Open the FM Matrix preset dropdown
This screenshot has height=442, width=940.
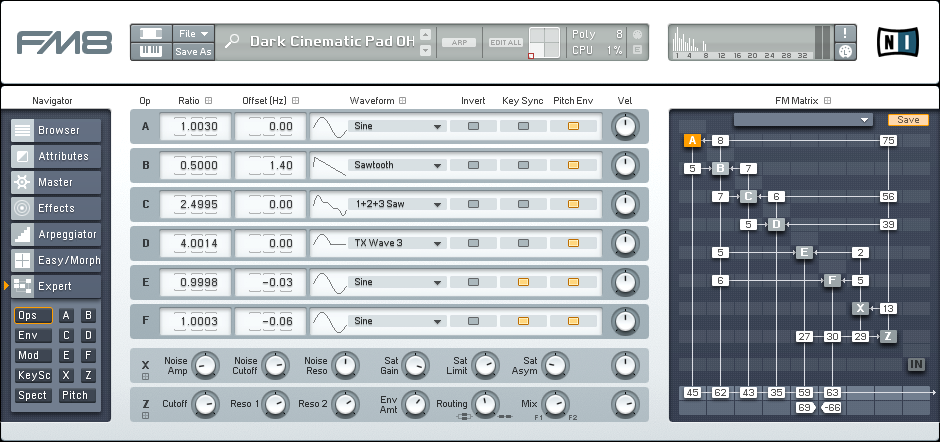point(803,120)
